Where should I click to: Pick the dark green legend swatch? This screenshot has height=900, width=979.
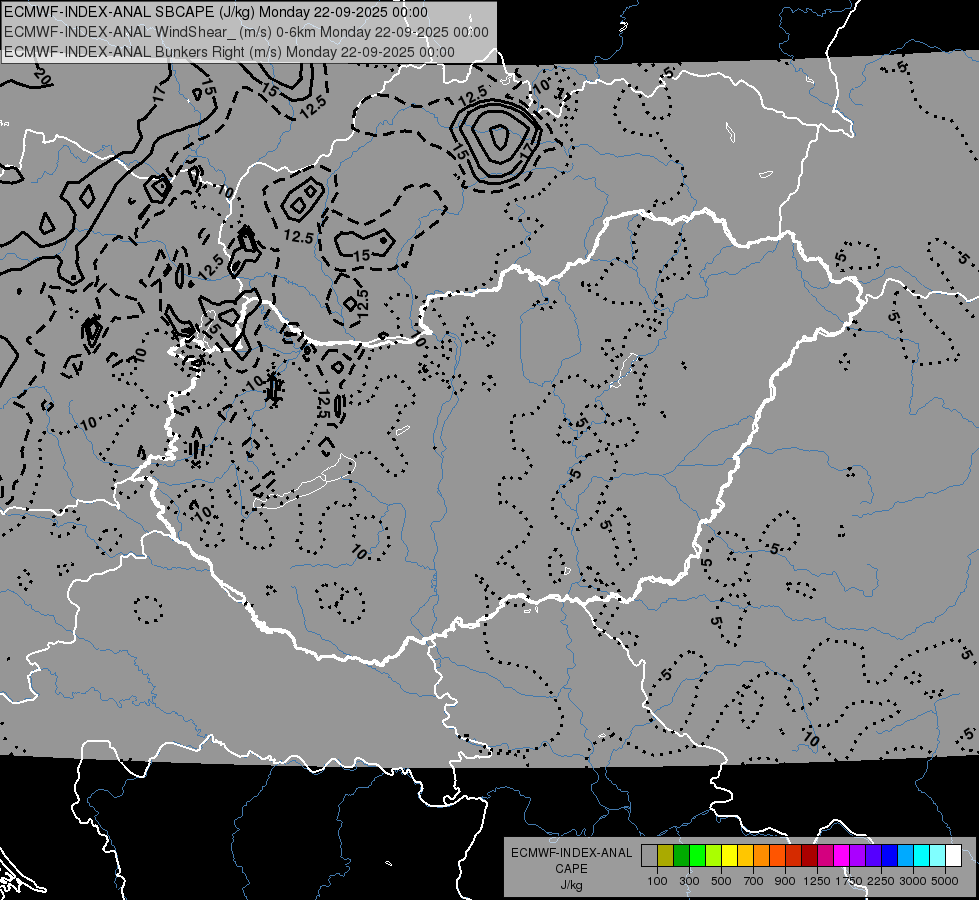[681, 856]
